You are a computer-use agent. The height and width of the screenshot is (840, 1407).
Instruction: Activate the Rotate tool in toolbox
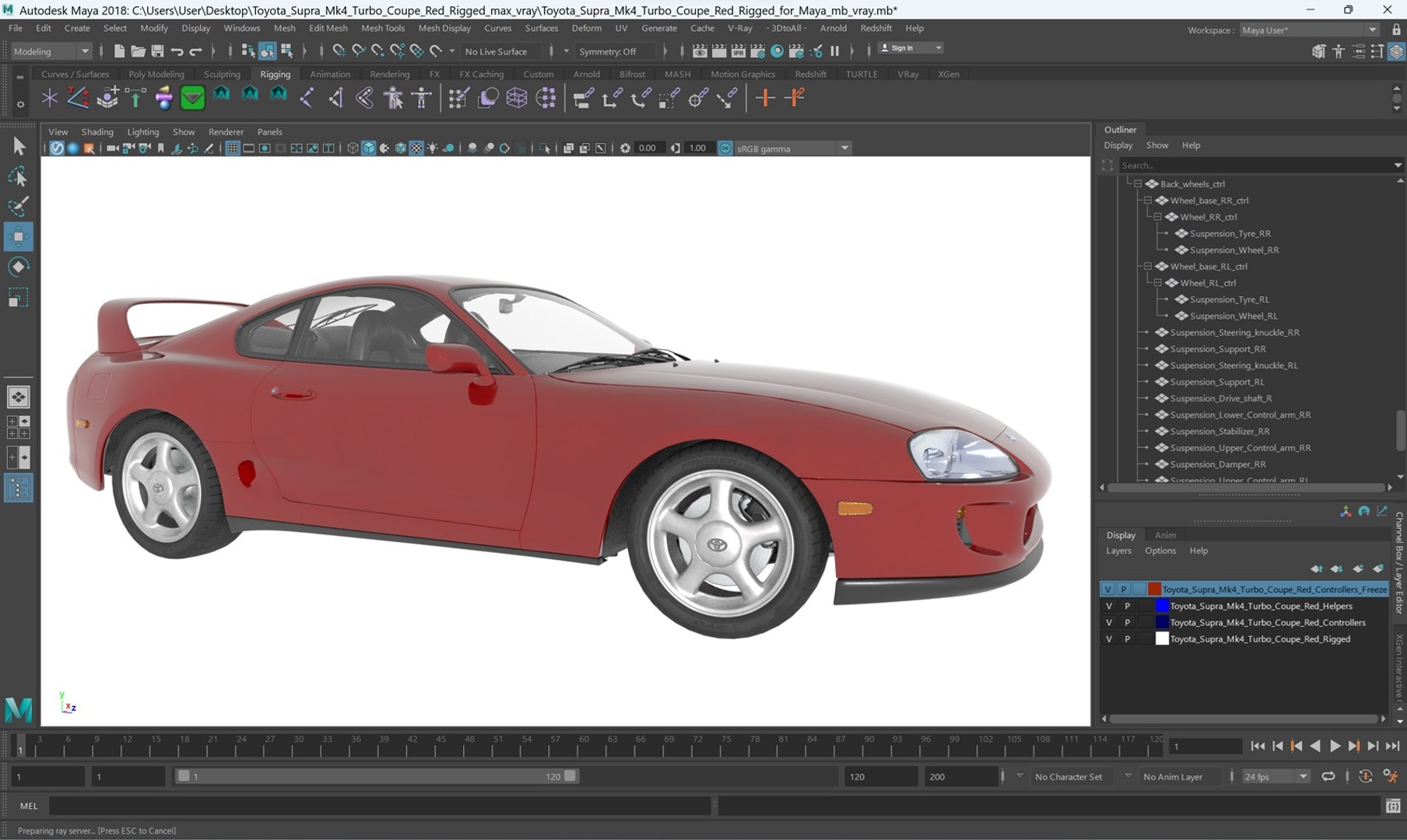[19, 267]
